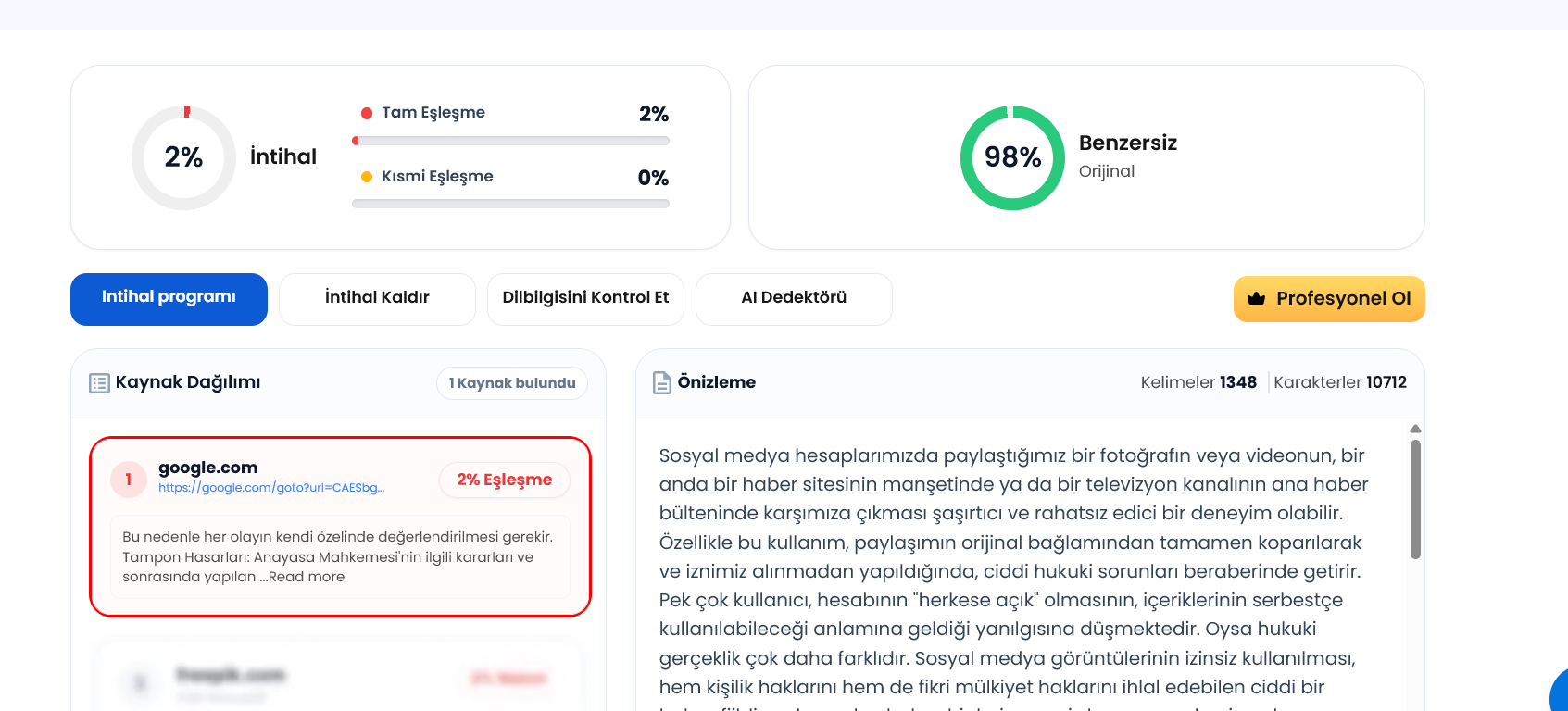Click the Profesyonel Ol upgrade button
Image resolution: width=1568 pixels, height=711 pixels.
point(1329,299)
